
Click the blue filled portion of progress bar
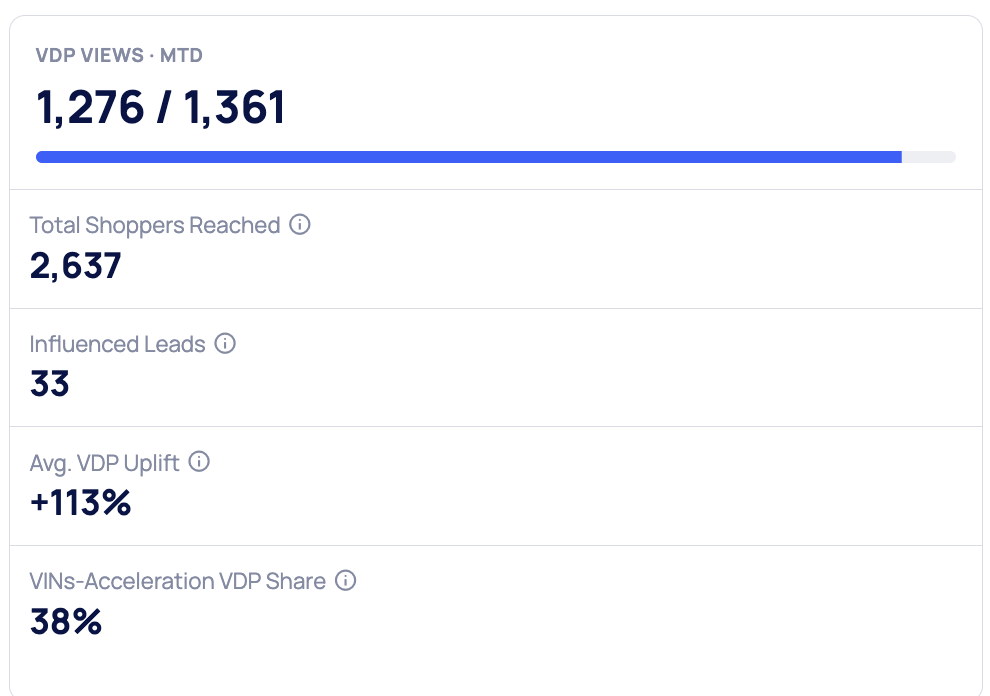(x=468, y=157)
